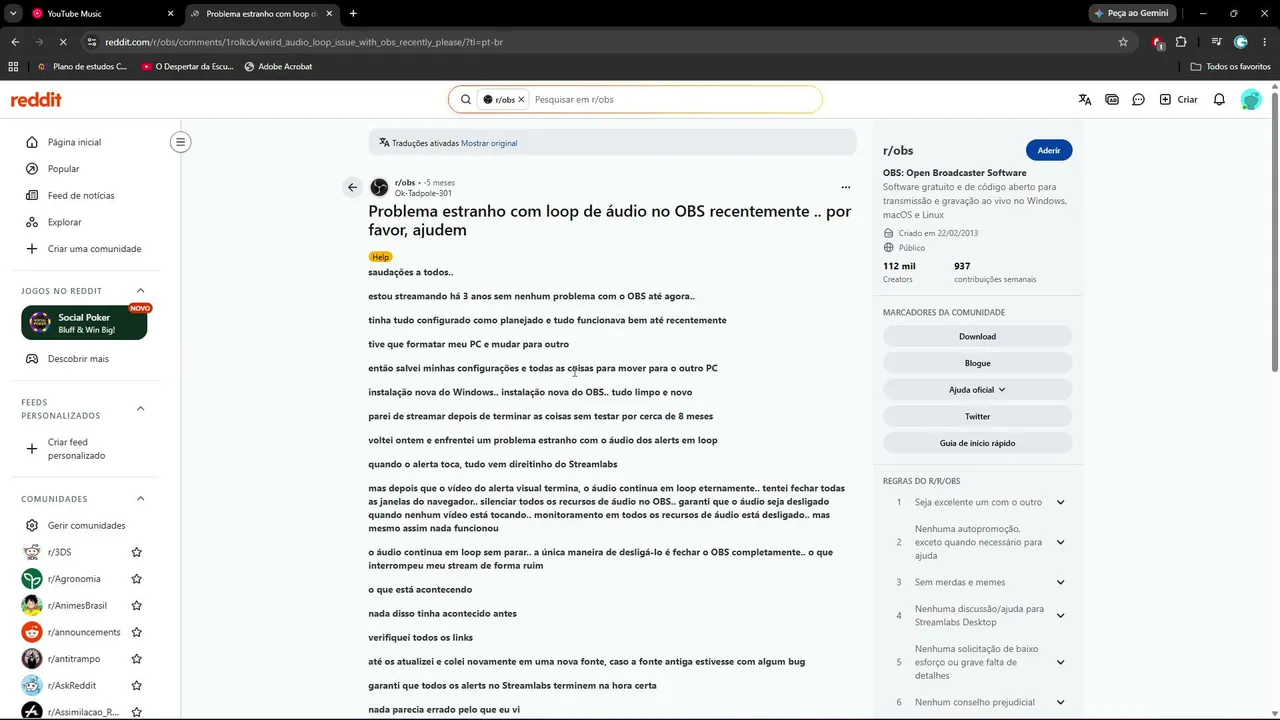Collapse the left navigation sidebar
The width and height of the screenshot is (1280, 720).
pos(181,142)
